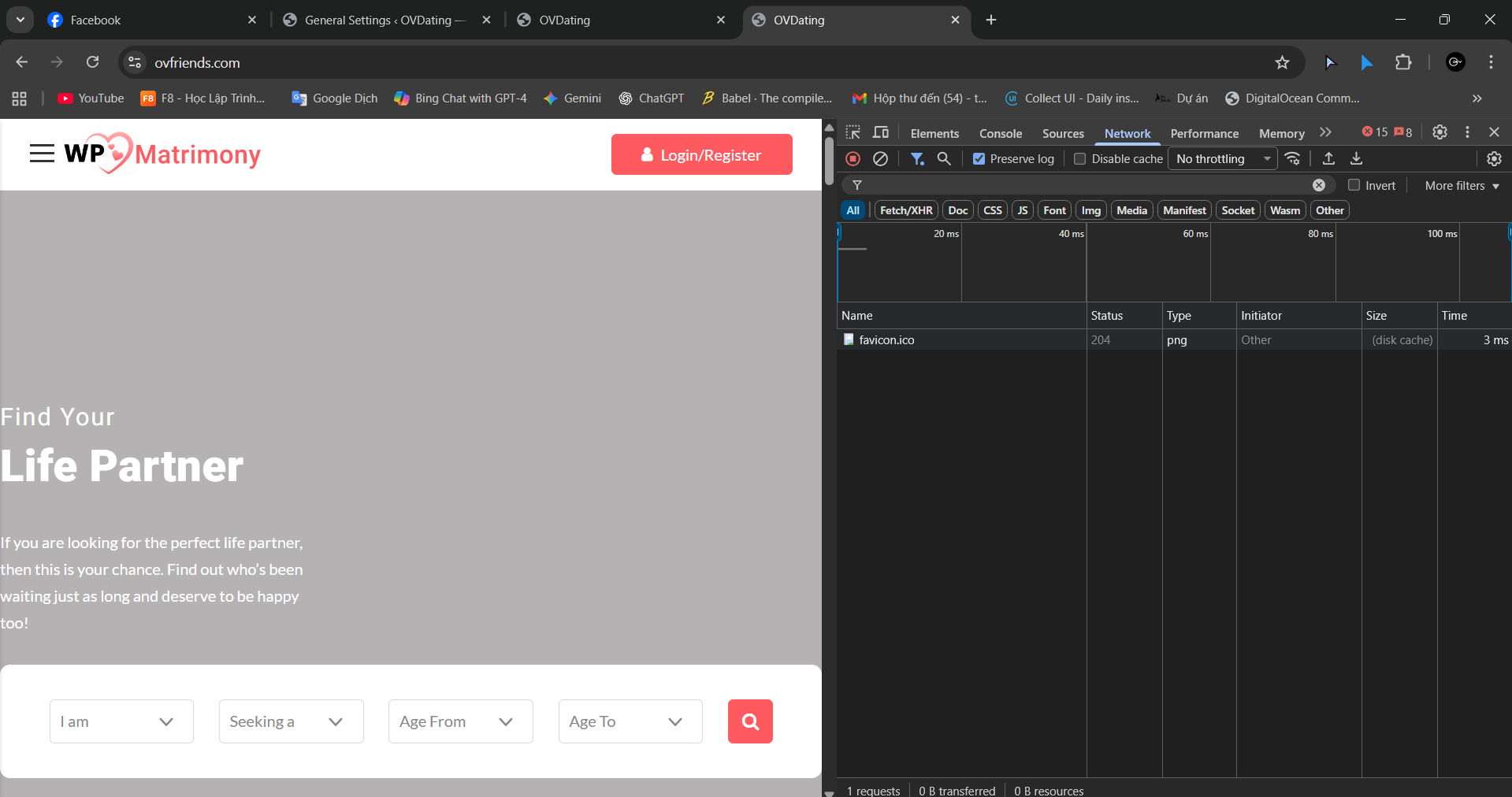Open network conditions Wi-Fi icon
This screenshot has width=1512, height=797.
(x=1292, y=159)
